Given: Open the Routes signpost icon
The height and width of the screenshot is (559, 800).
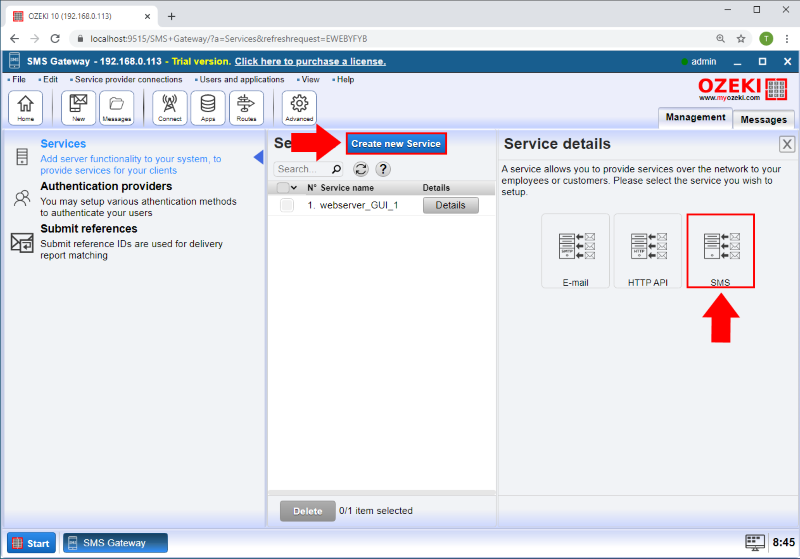Looking at the screenshot, I should point(246,108).
